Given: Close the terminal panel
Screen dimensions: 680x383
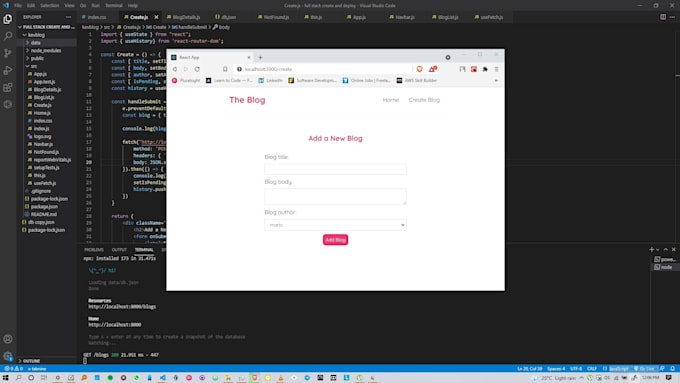Looking at the screenshot, I should [x=673, y=249].
